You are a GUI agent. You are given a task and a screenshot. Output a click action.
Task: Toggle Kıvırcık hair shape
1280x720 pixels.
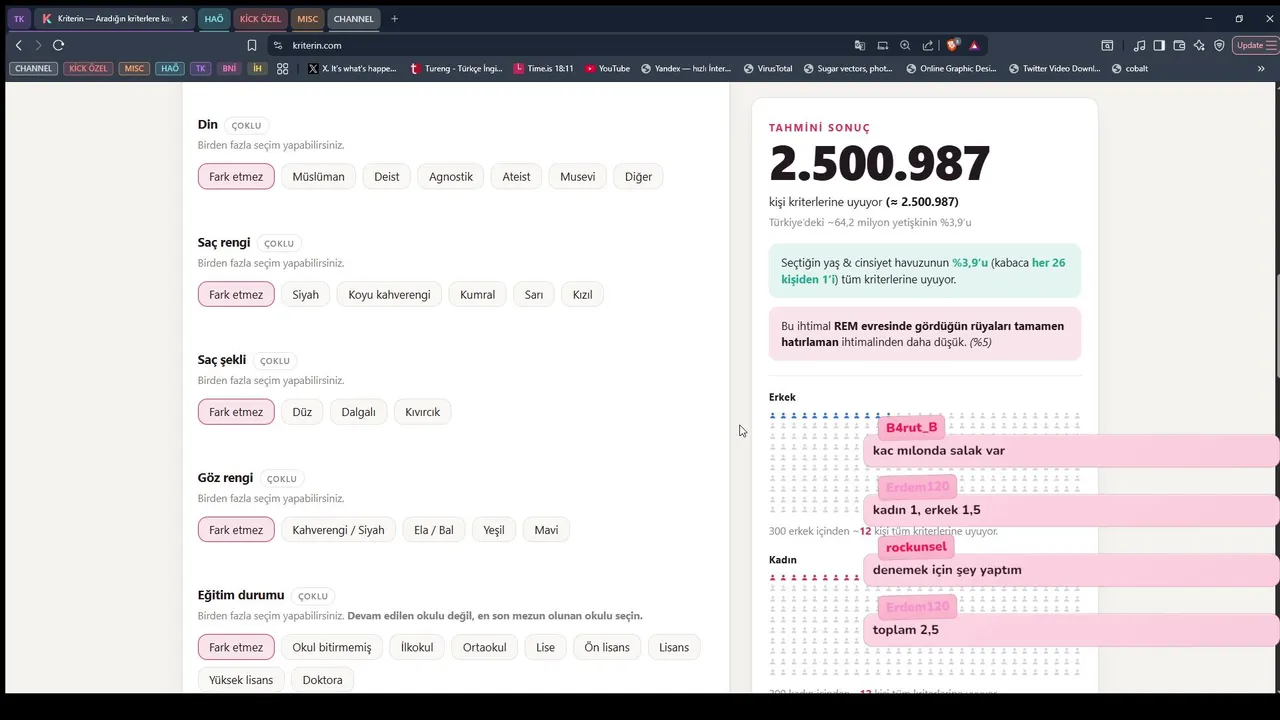tap(422, 412)
